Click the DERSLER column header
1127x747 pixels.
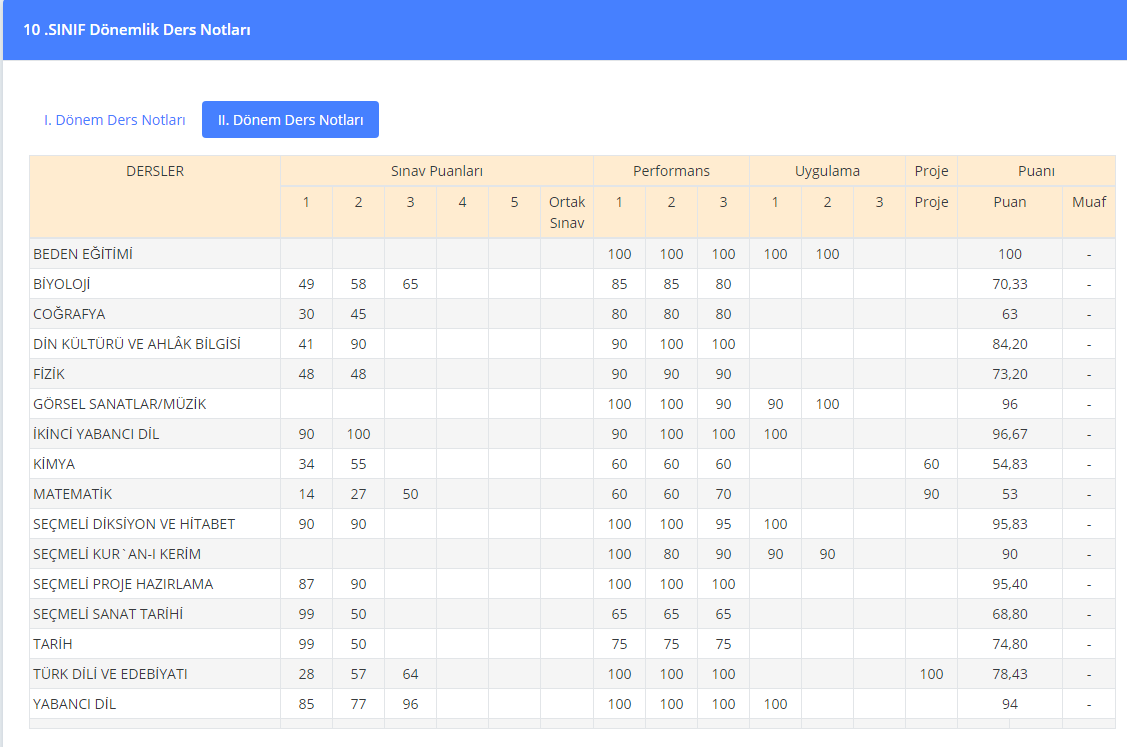click(155, 171)
